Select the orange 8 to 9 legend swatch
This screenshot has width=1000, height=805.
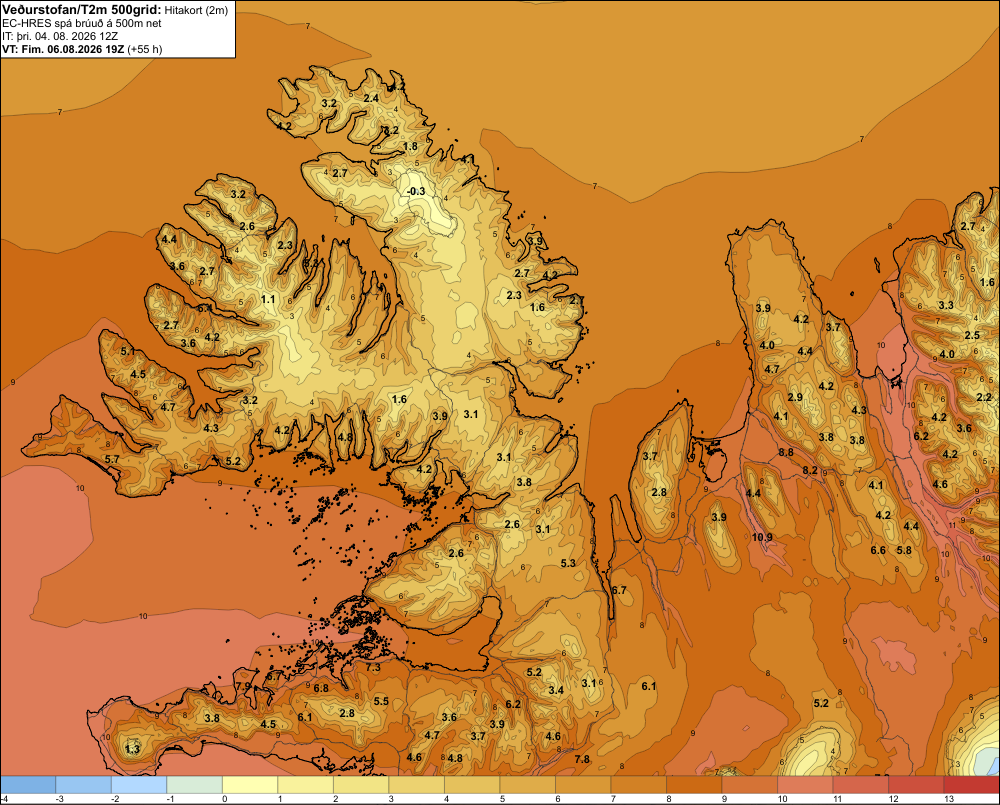tap(694, 785)
